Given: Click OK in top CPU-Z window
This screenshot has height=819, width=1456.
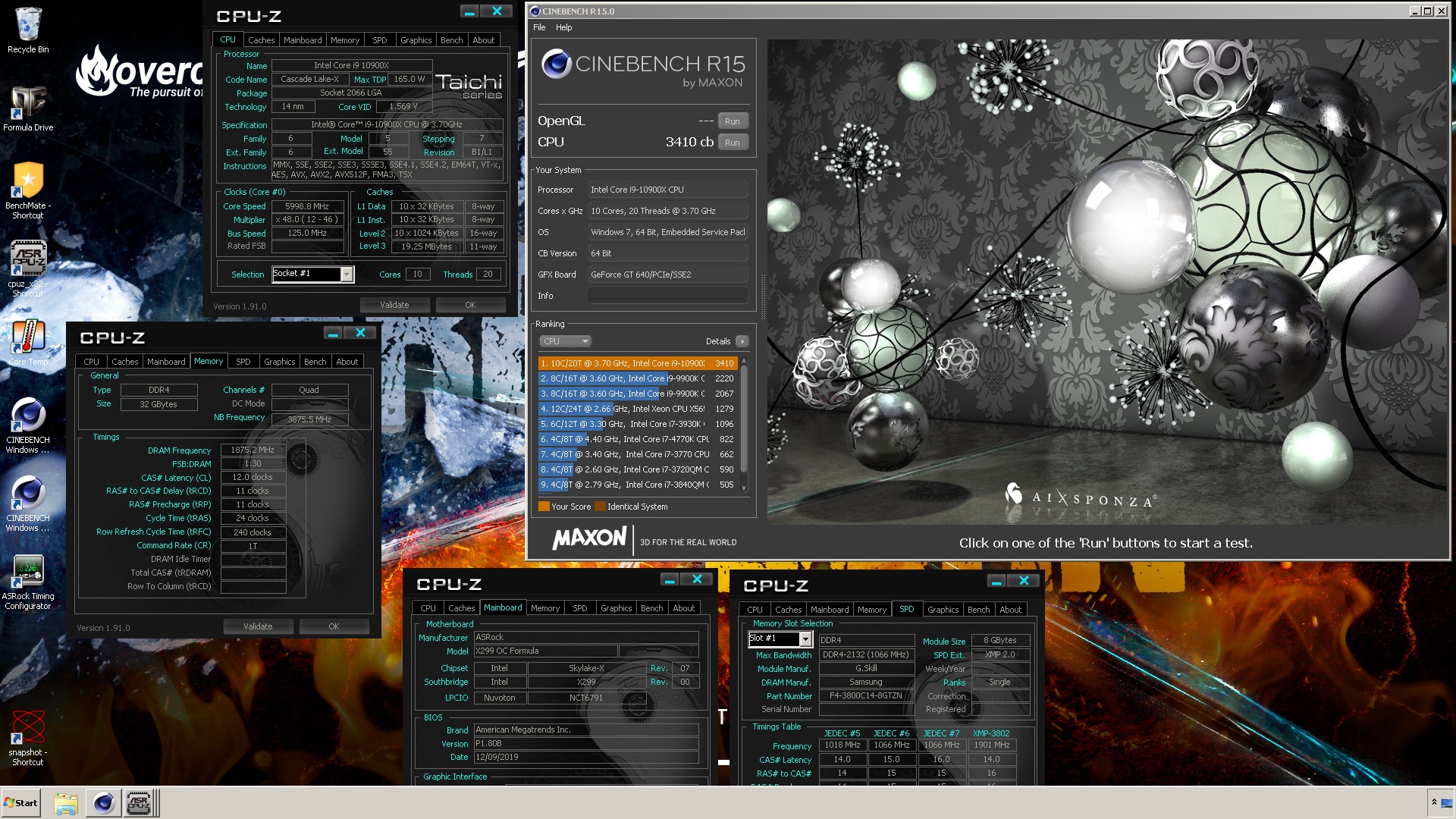Looking at the screenshot, I should coord(470,305).
